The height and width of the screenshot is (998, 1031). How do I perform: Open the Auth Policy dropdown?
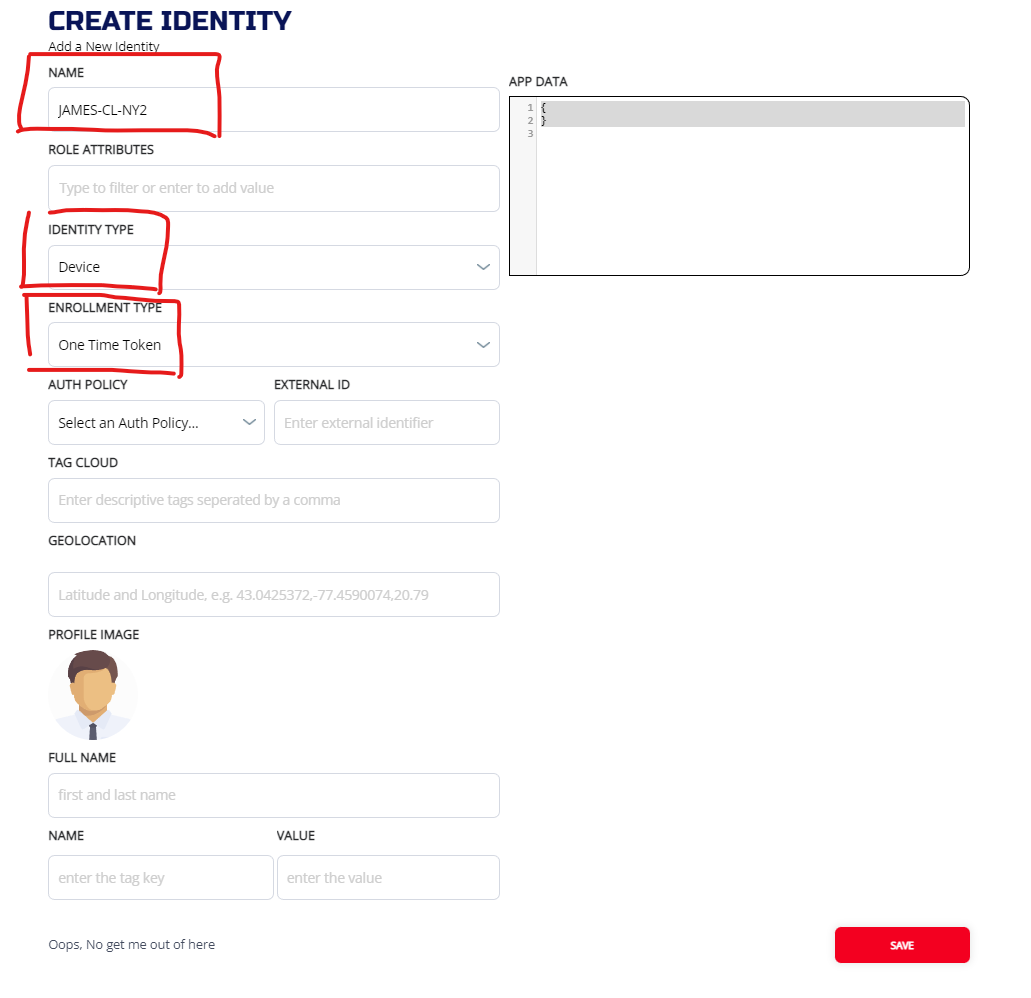pos(156,423)
